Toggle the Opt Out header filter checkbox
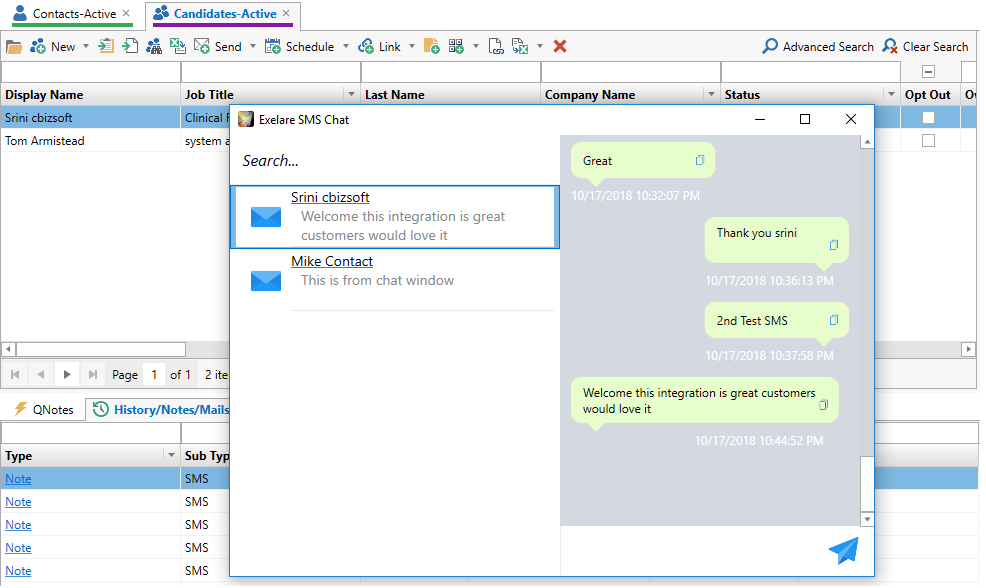986x588 pixels. point(928,72)
